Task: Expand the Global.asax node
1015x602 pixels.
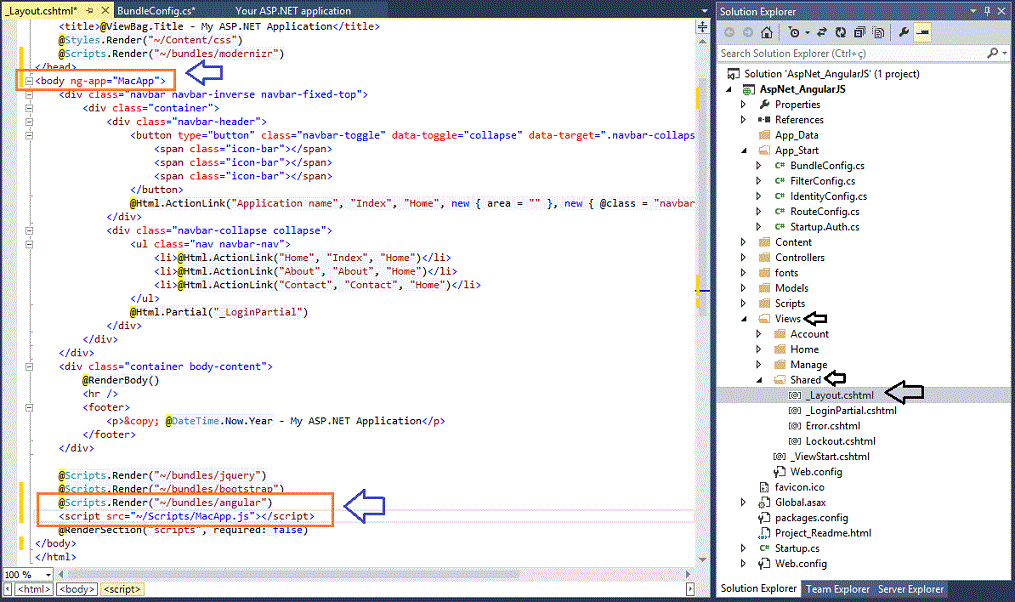Action: [743, 502]
